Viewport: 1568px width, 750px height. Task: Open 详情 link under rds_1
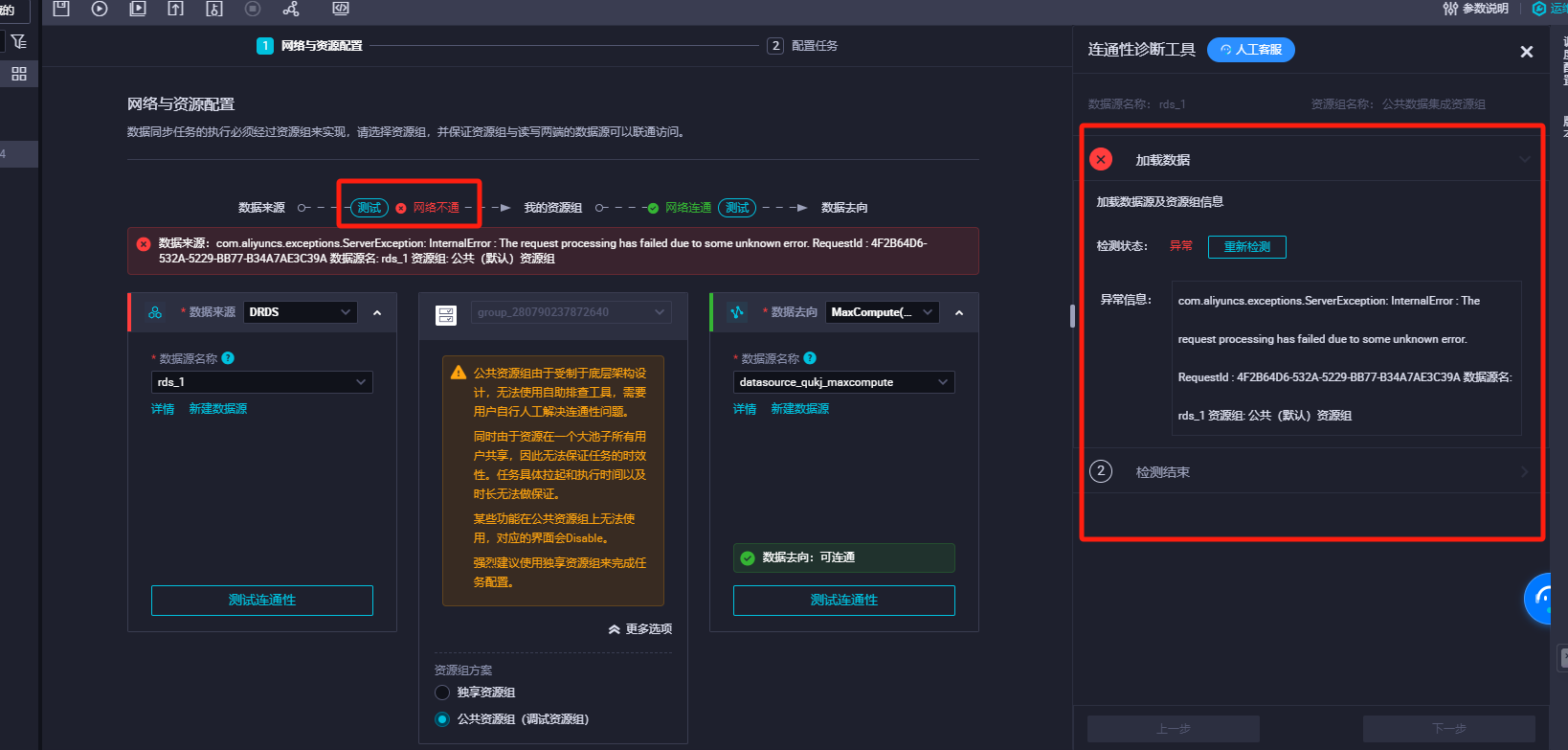163,409
